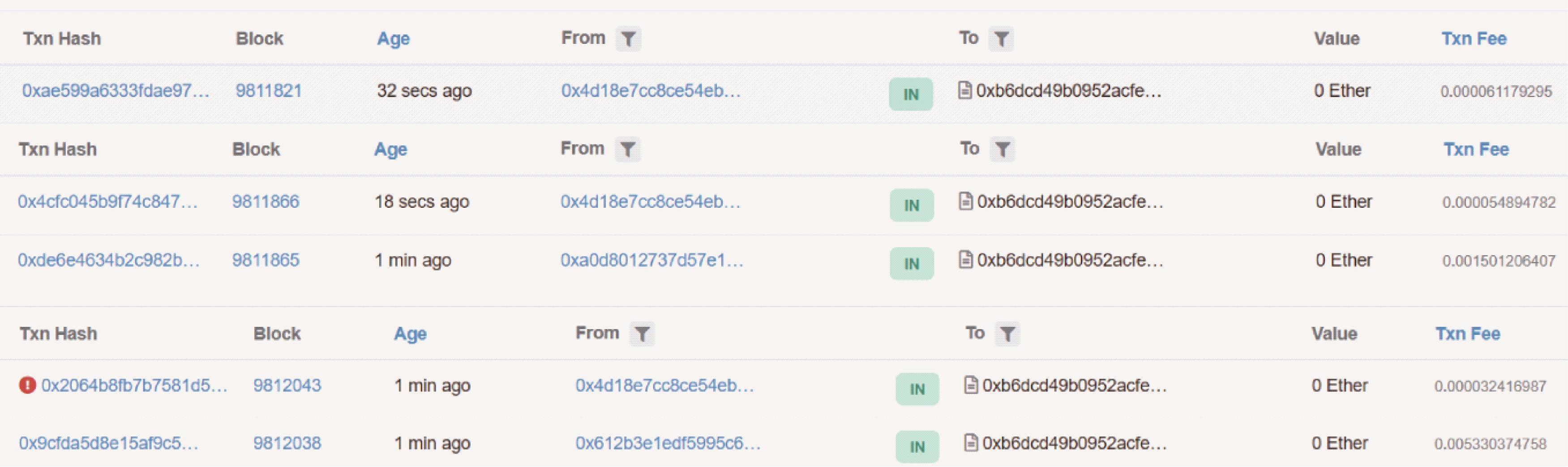
Task: Open the To filter in the middle table
Action: [1002, 149]
